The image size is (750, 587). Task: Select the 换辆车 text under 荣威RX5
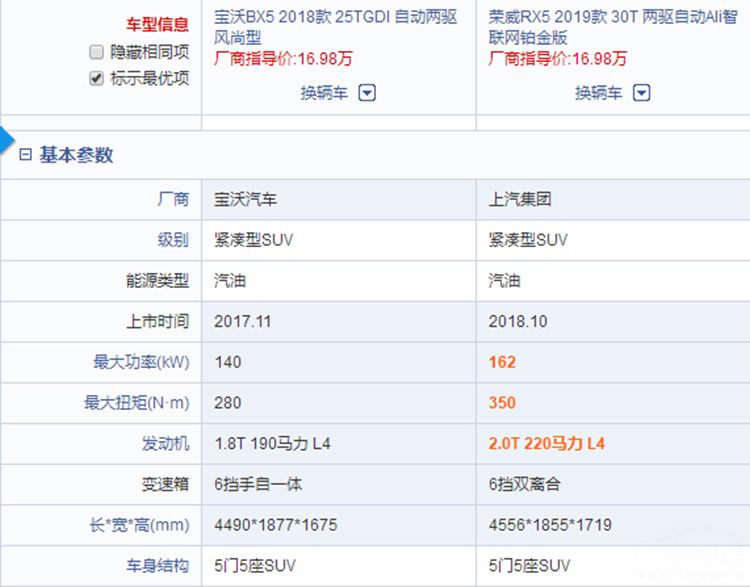[x=598, y=93]
